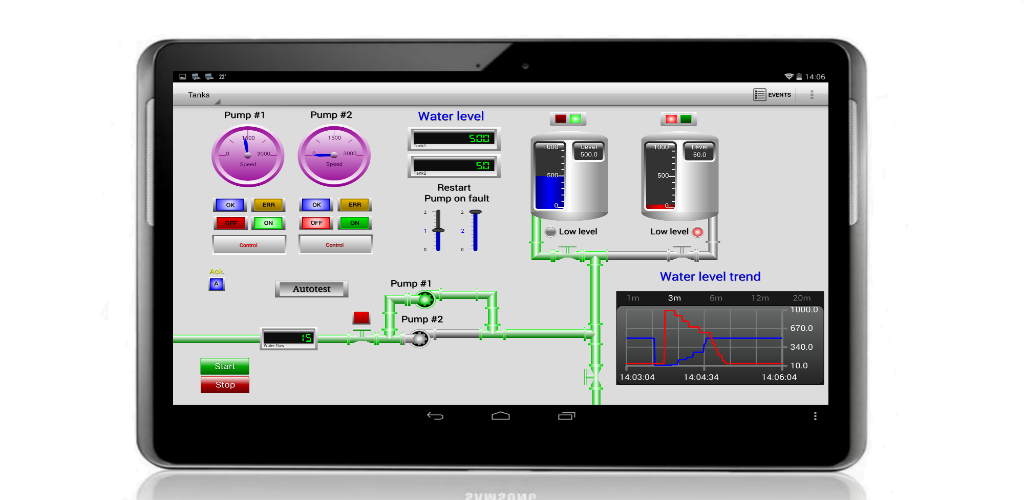The height and width of the screenshot is (500, 1024).
Task: Select the 6m trend time range
Action: pos(716,298)
